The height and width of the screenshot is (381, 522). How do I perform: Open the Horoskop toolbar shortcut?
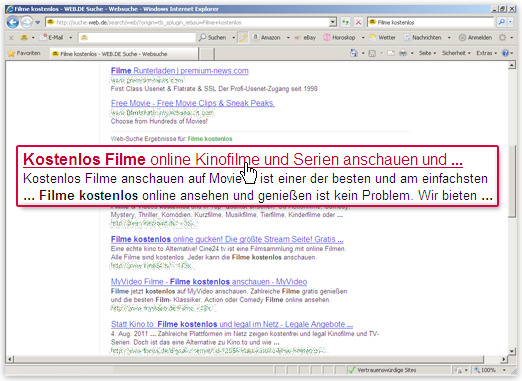(339, 38)
